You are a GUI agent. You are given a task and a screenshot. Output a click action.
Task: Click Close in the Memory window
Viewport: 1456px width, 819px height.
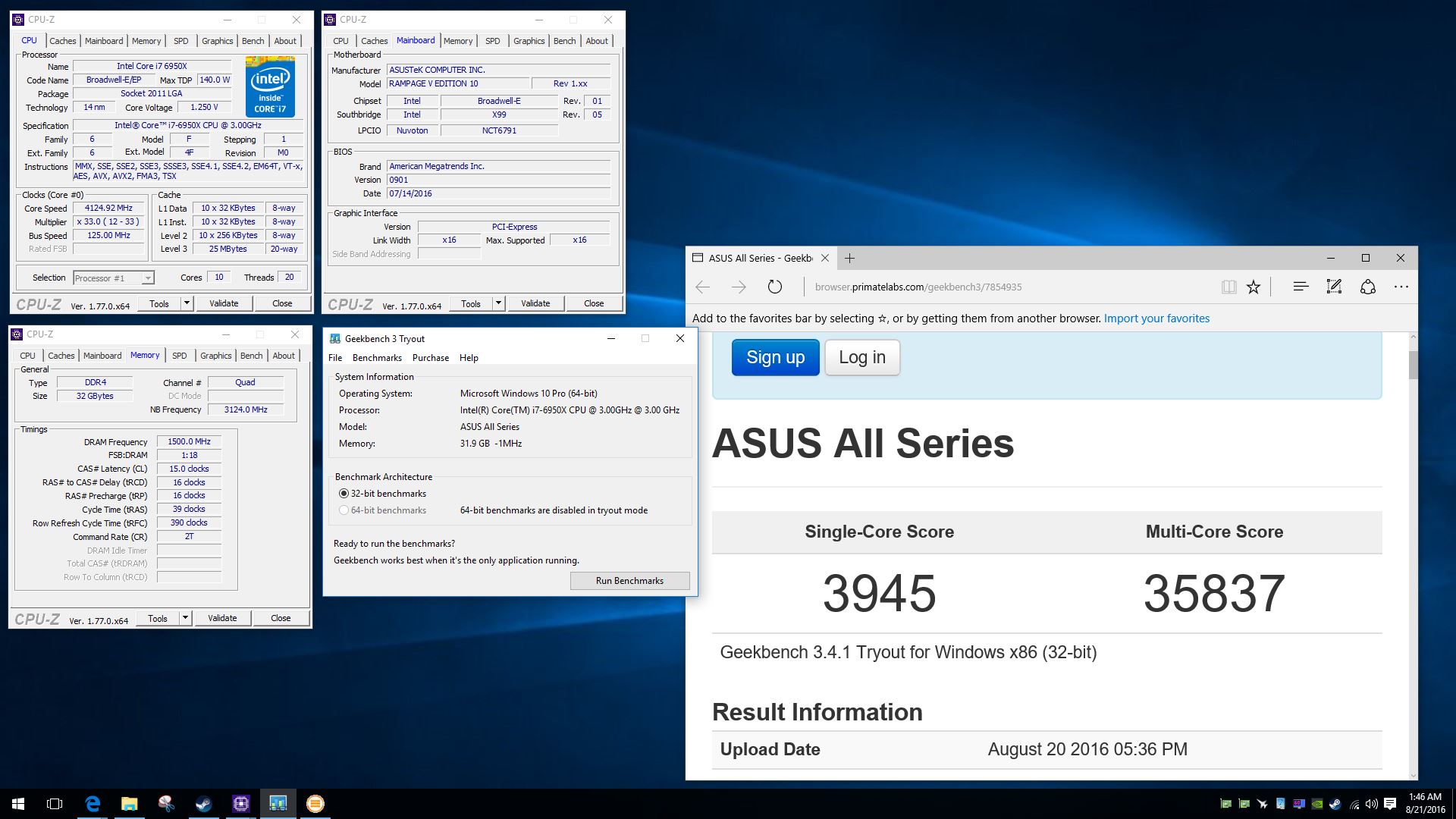[281, 618]
